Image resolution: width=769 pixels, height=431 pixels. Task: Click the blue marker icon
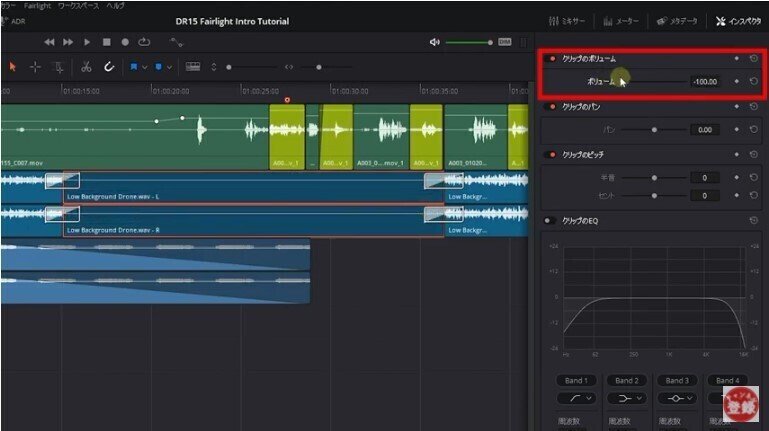point(158,67)
